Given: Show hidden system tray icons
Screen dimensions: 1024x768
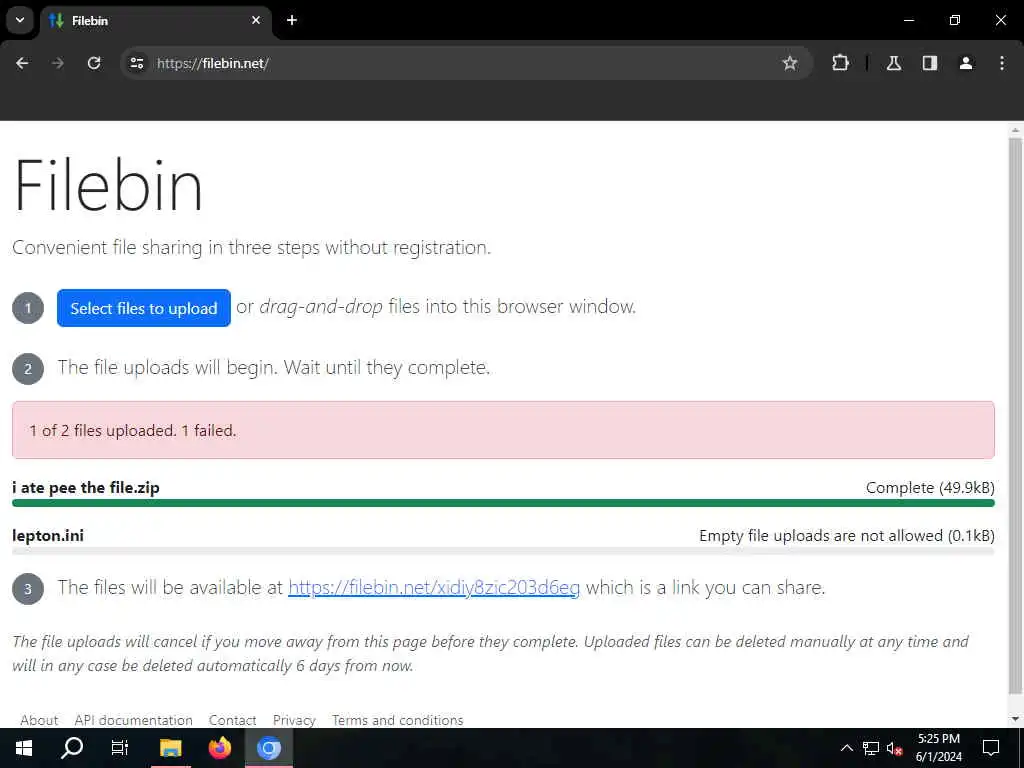Looking at the screenshot, I should (846, 748).
